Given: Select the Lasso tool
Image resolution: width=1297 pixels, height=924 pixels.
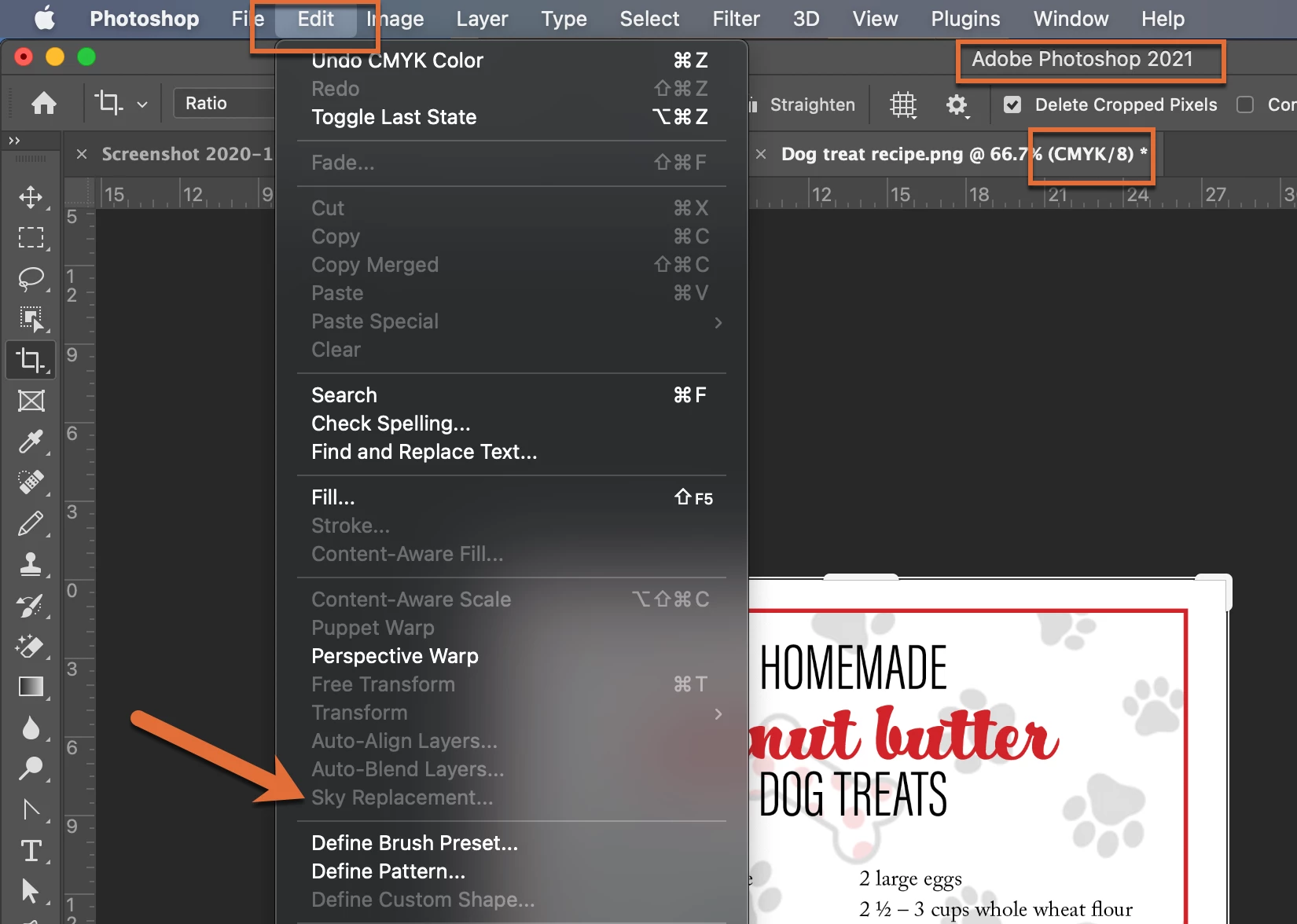Looking at the screenshot, I should tap(31, 278).
